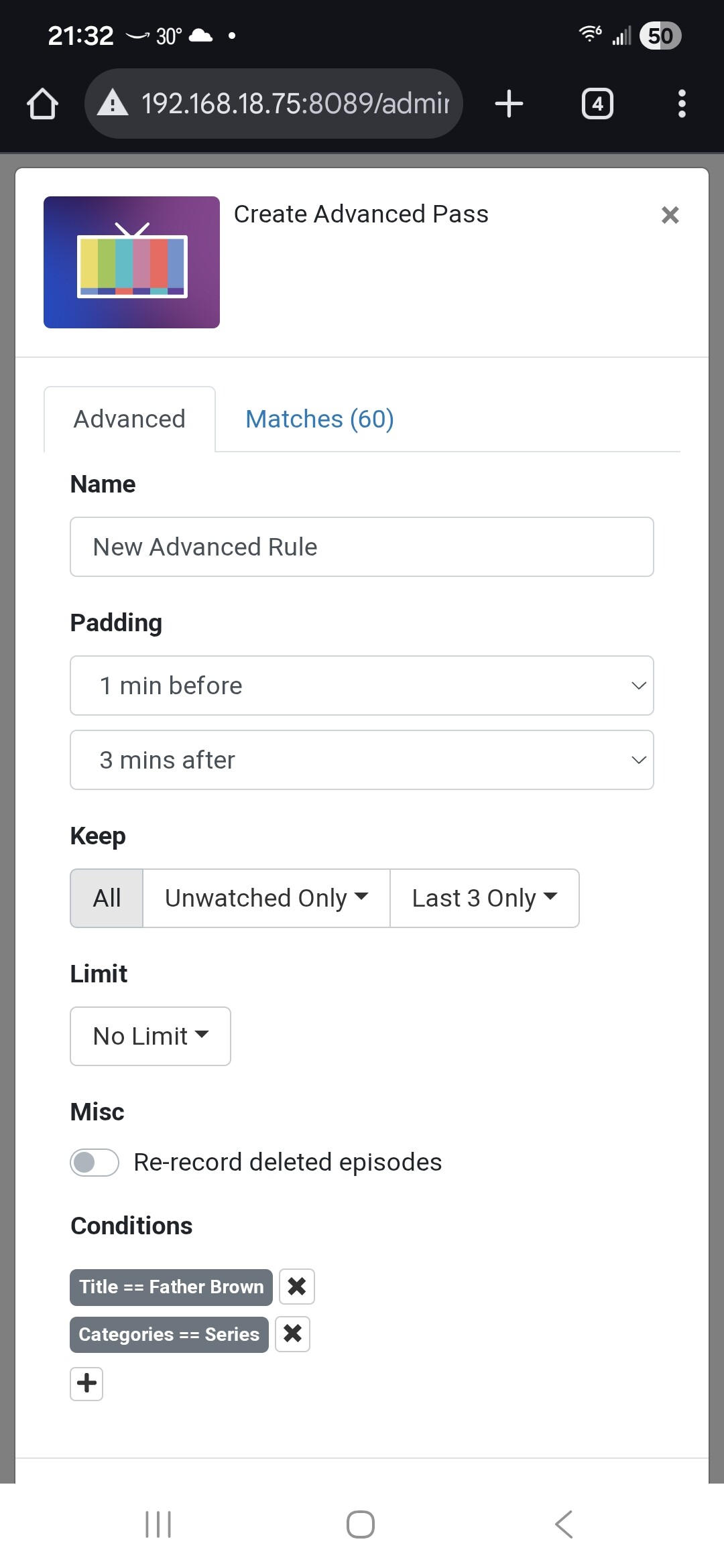Remove the Title == Father Brown condition

pos(296,1287)
